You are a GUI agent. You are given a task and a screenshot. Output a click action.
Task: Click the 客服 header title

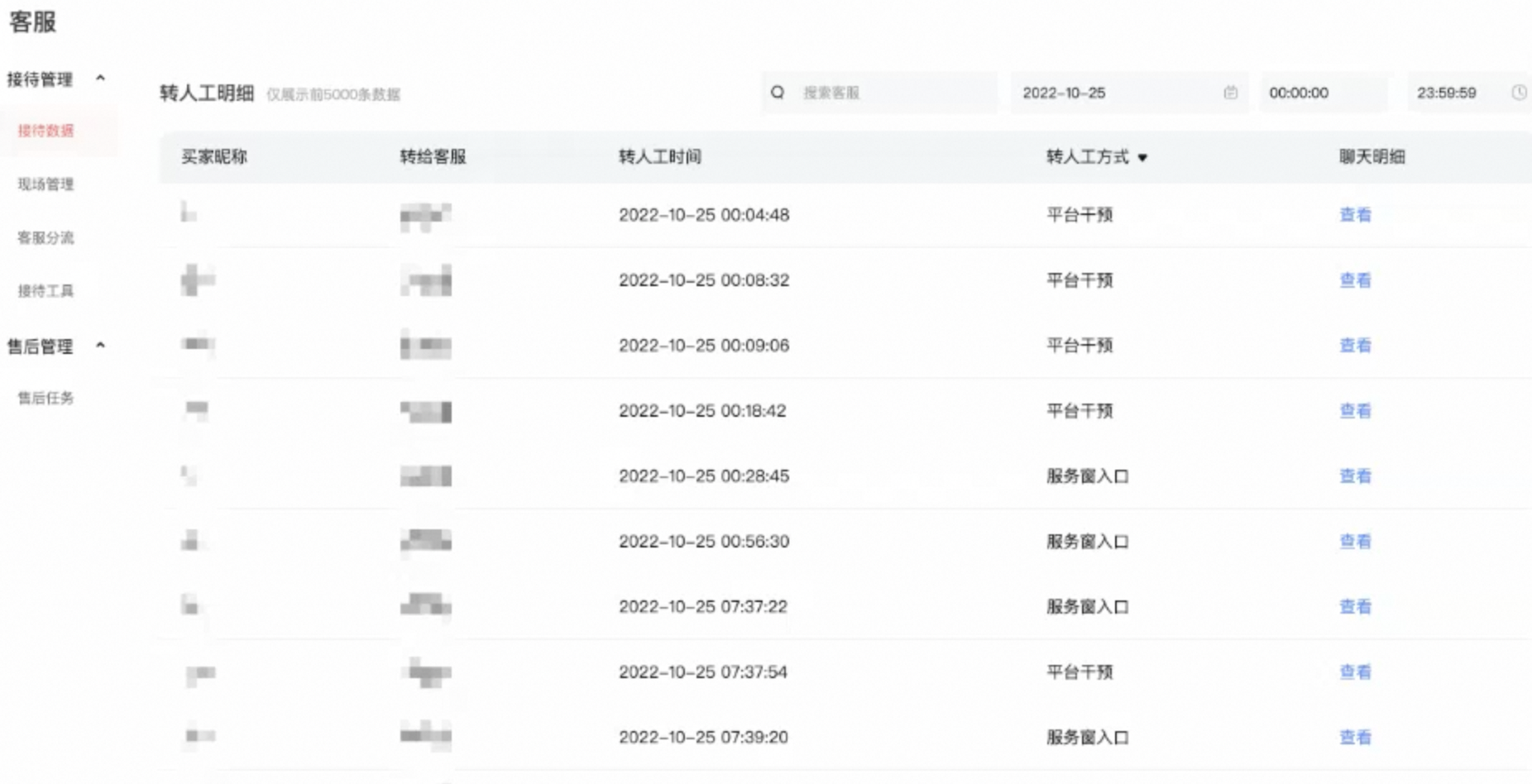(x=32, y=22)
